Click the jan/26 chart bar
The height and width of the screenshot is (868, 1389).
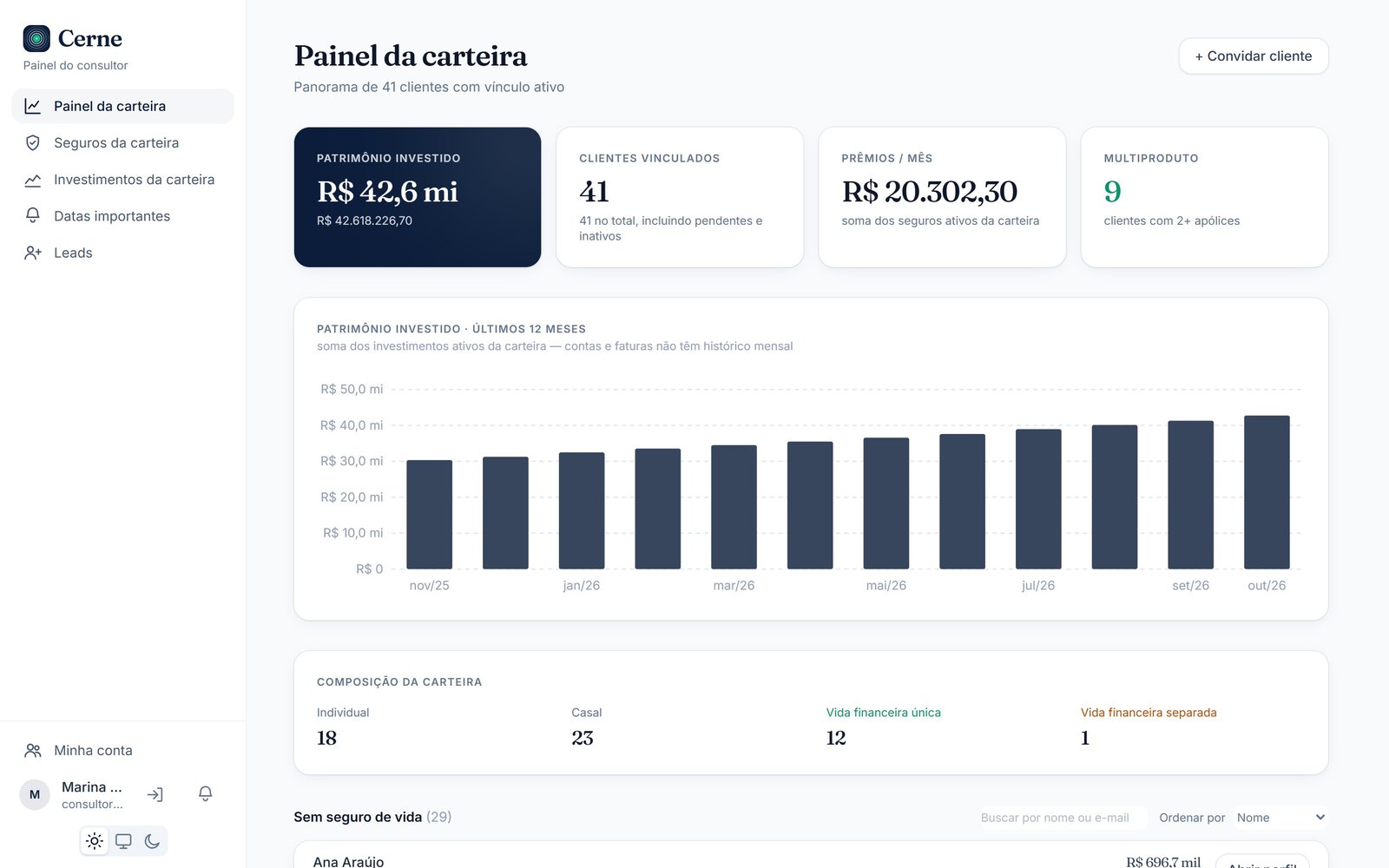582,510
